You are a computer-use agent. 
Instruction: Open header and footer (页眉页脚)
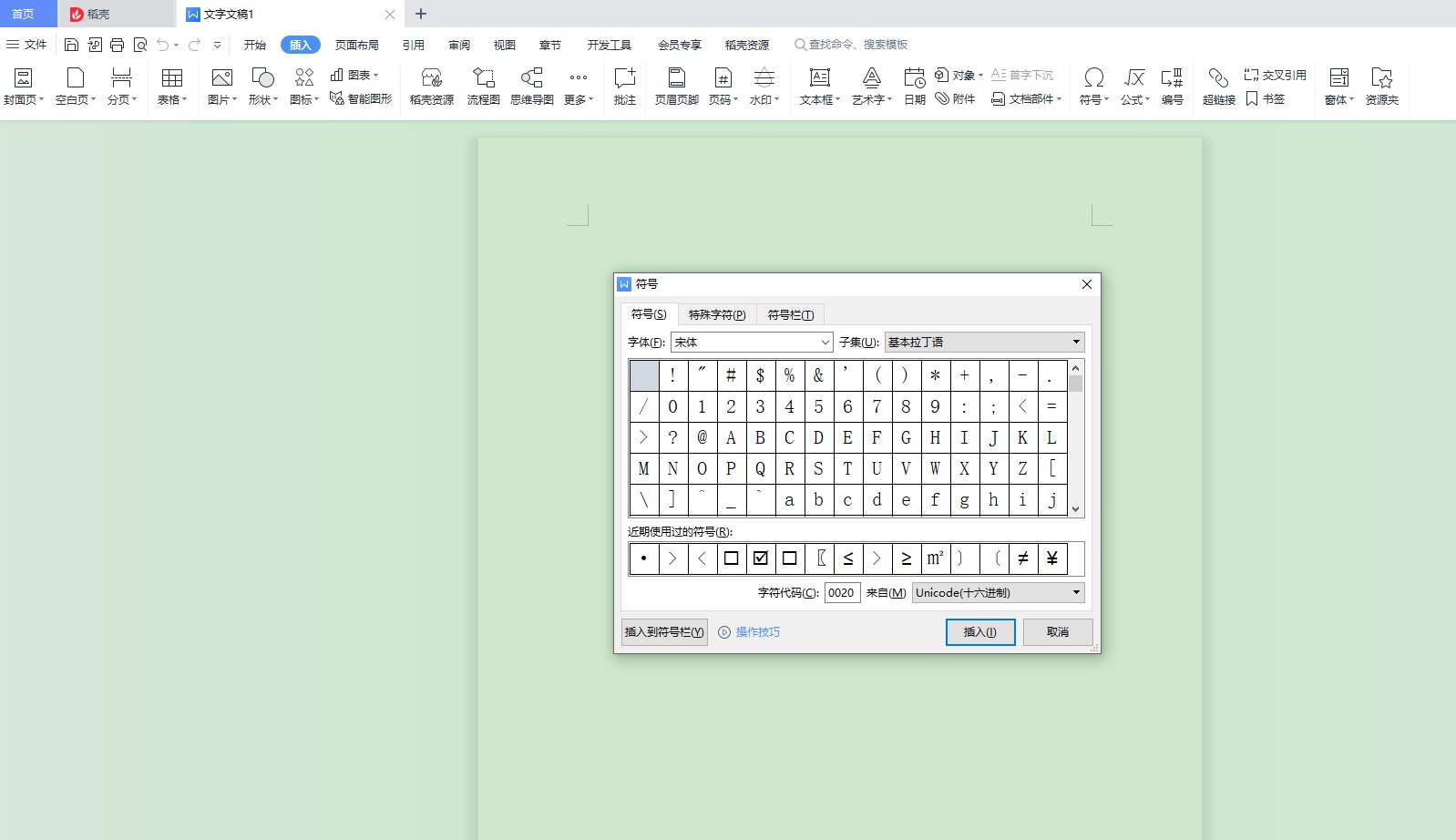tap(677, 87)
